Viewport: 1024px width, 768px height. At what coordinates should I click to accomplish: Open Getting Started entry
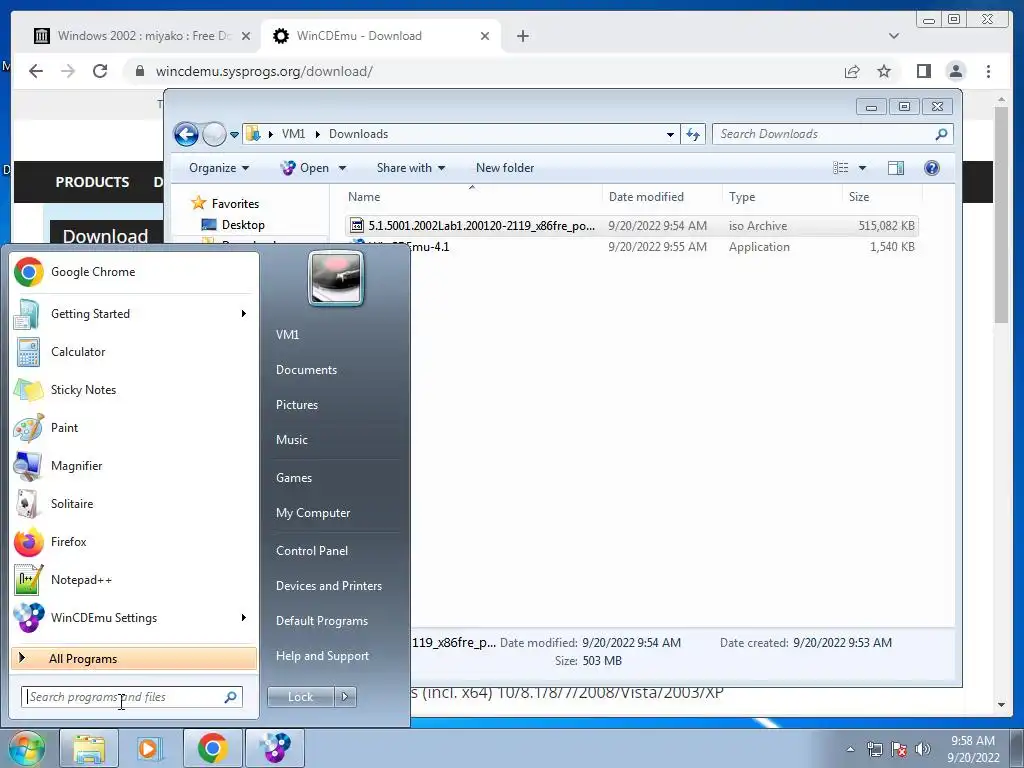click(134, 314)
